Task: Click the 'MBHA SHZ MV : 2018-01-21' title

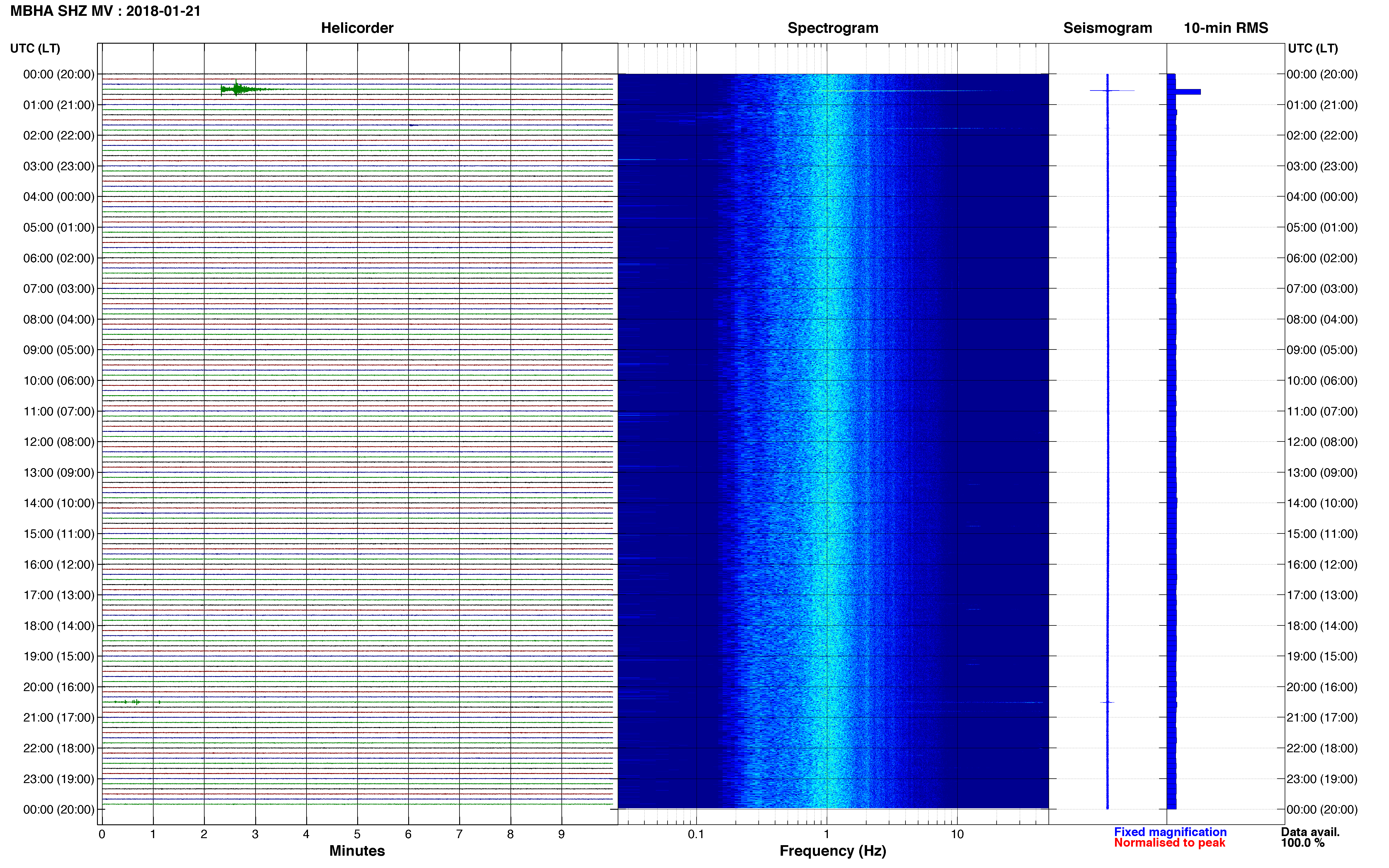Action: [x=106, y=11]
